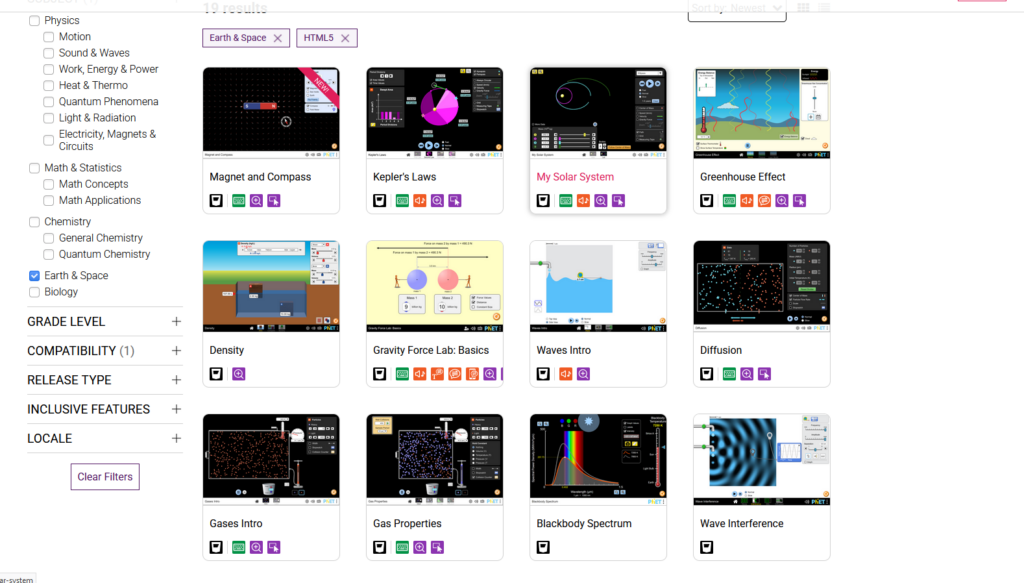Click the HTML5 badge icon under Magnet and Compass
The width and height of the screenshot is (1024, 583).
click(216, 201)
